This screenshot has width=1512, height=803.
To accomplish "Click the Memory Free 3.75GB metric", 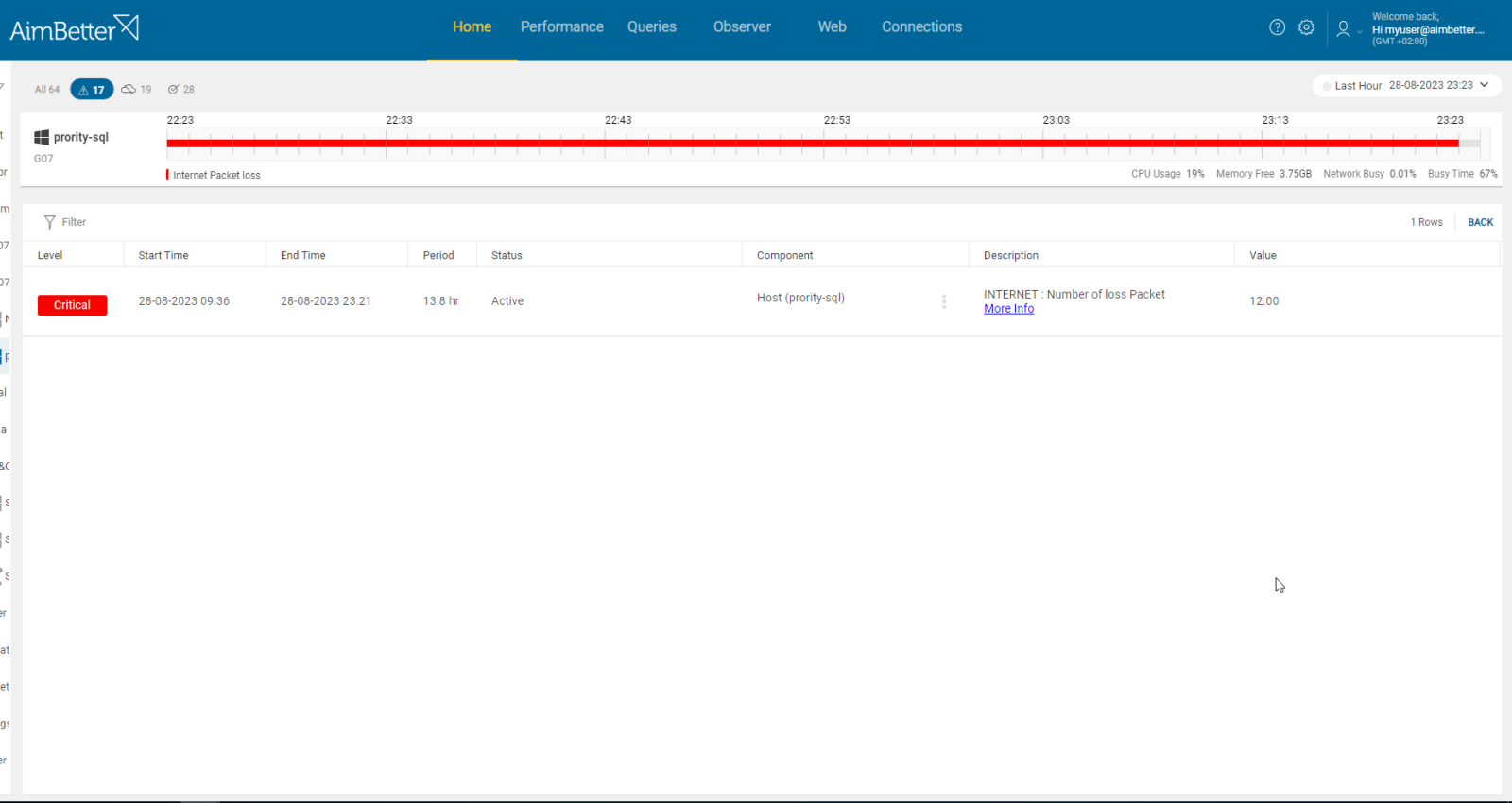I will coord(1263,174).
